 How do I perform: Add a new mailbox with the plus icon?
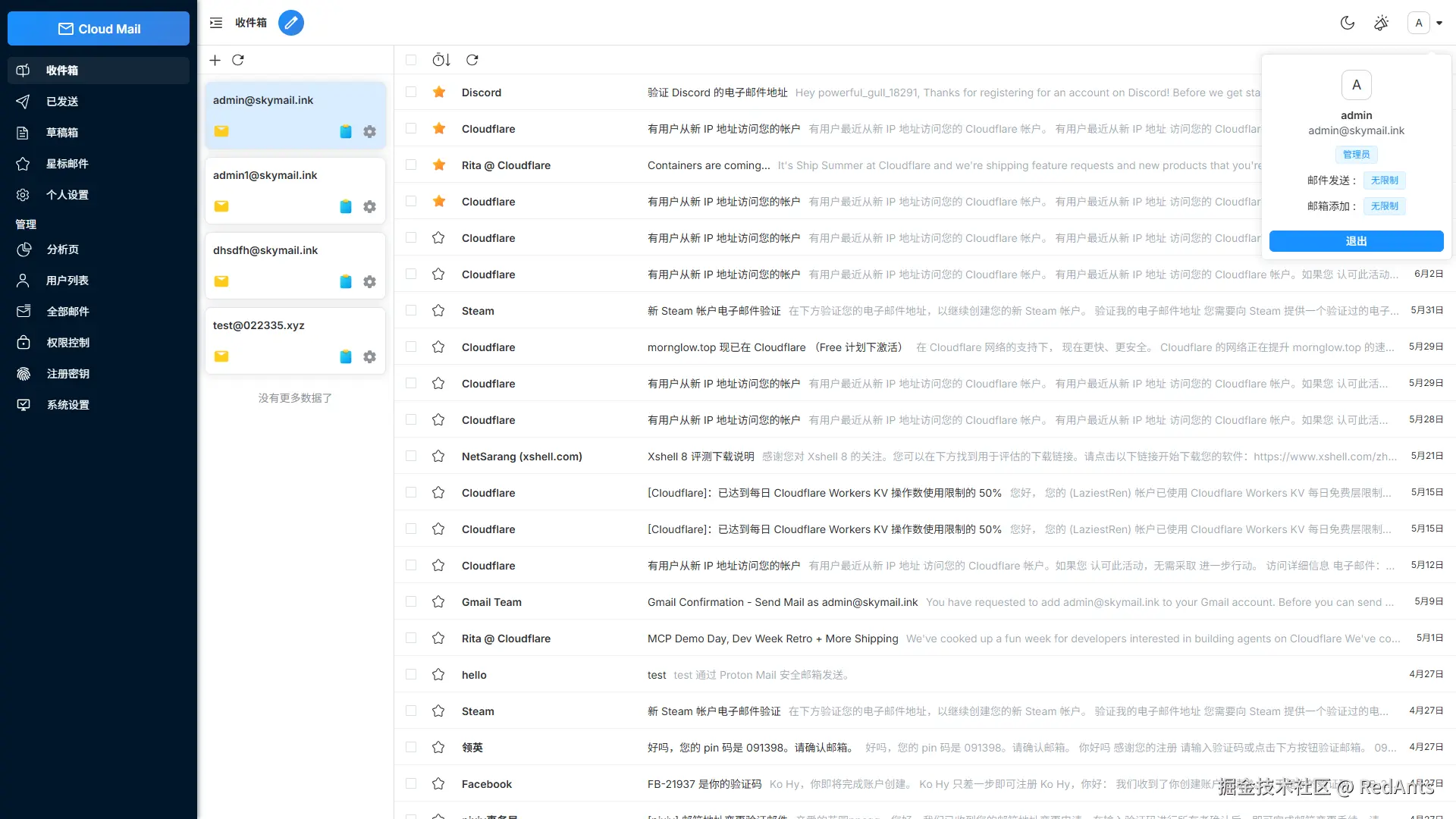click(215, 60)
